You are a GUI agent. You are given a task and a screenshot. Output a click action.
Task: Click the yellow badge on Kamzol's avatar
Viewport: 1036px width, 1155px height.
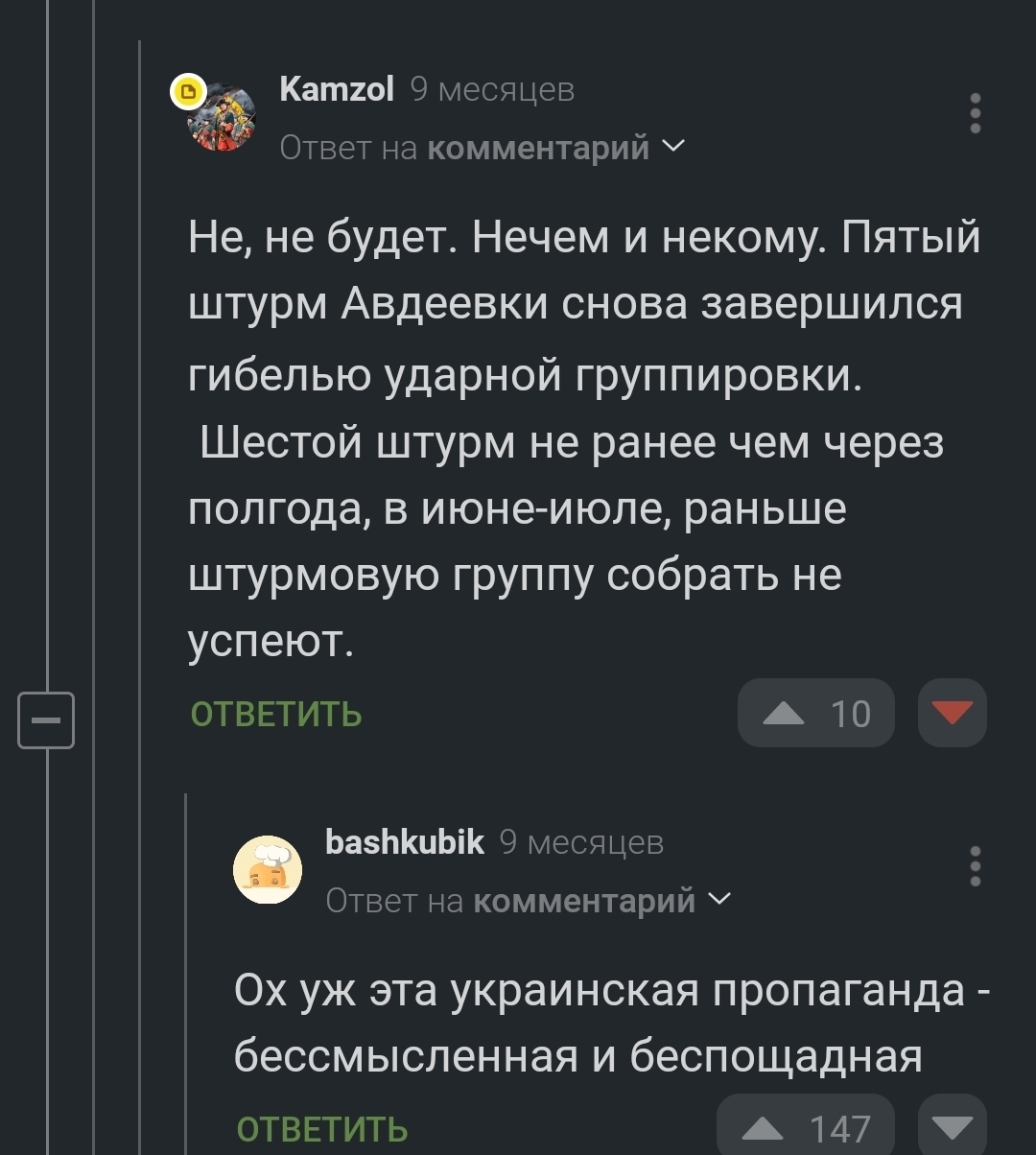[188, 92]
